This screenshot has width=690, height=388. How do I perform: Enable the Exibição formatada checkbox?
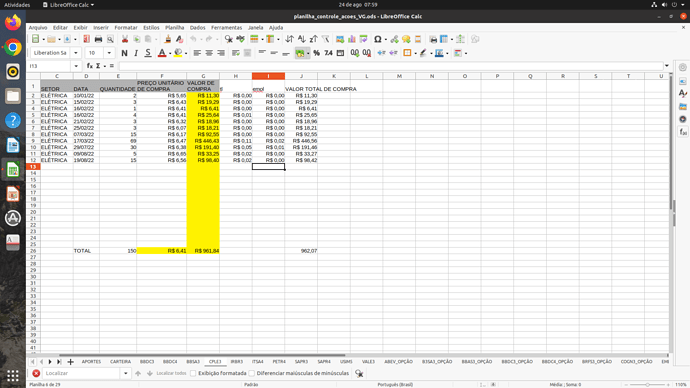click(x=193, y=373)
